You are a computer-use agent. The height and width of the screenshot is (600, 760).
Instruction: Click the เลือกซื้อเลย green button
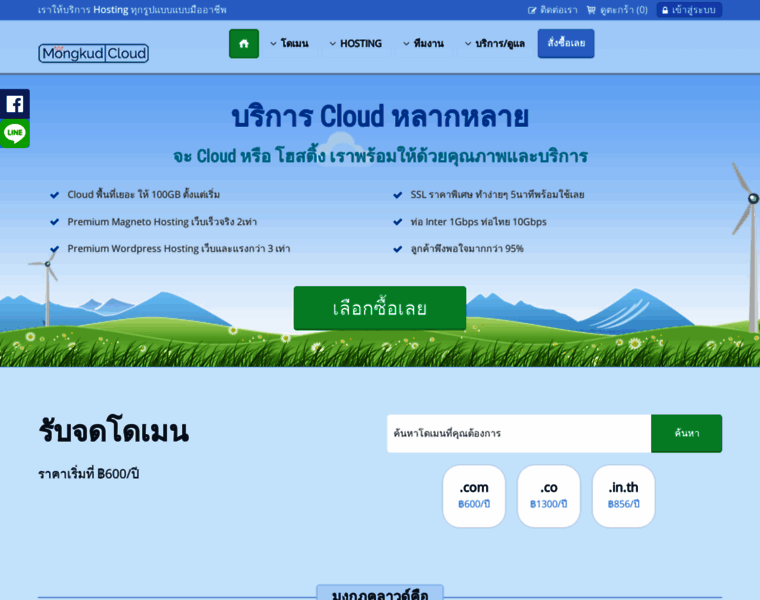(x=380, y=308)
